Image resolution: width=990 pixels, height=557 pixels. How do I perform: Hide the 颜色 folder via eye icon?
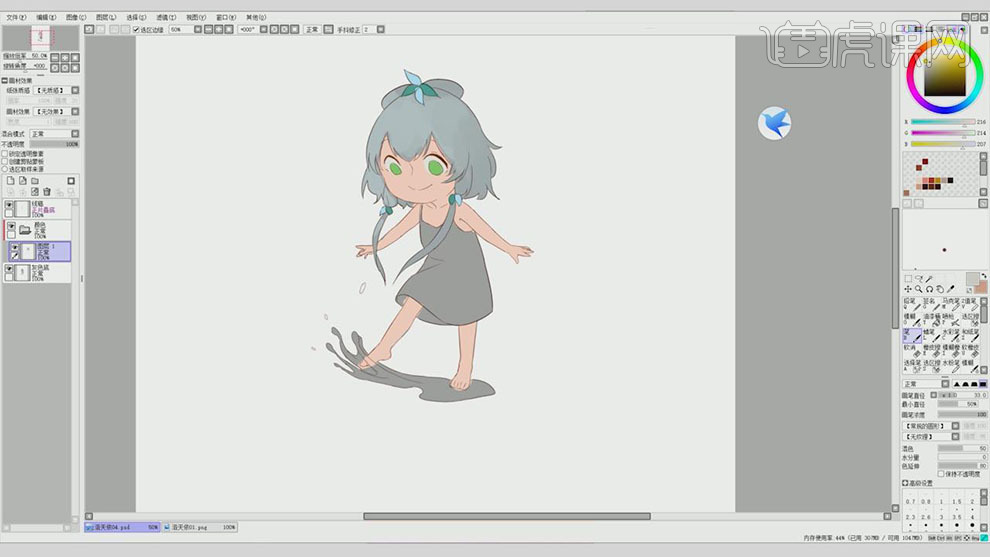point(11,226)
